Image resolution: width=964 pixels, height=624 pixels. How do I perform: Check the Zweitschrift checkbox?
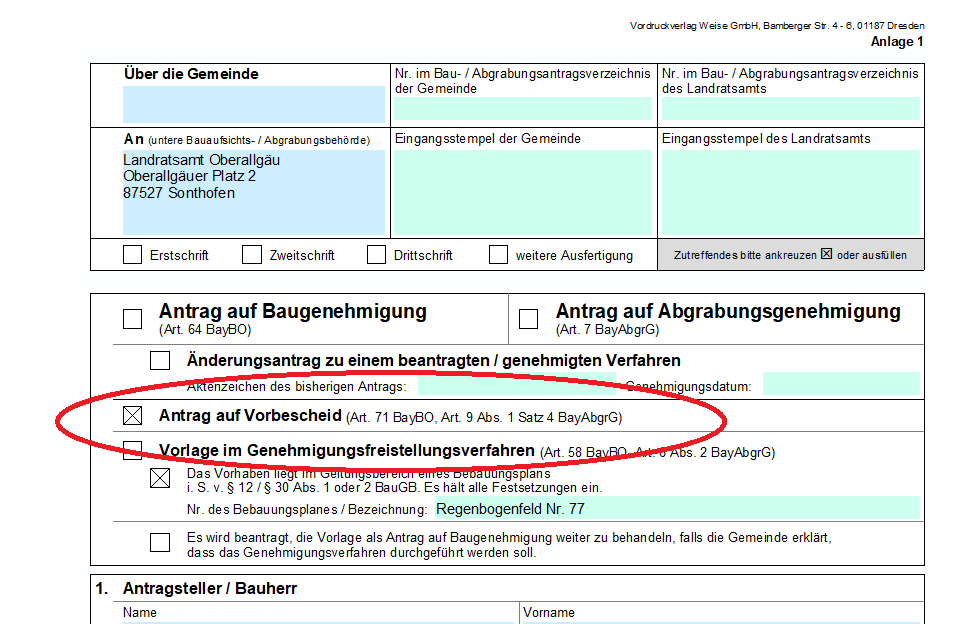click(251, 254)
